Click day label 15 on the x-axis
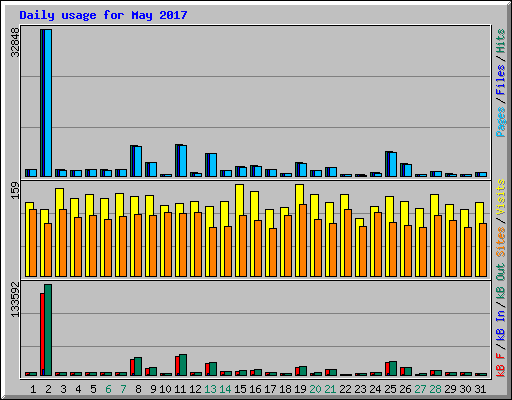Image resolution: width=512 pixels, height=400 pixels. tap(240, 389)
